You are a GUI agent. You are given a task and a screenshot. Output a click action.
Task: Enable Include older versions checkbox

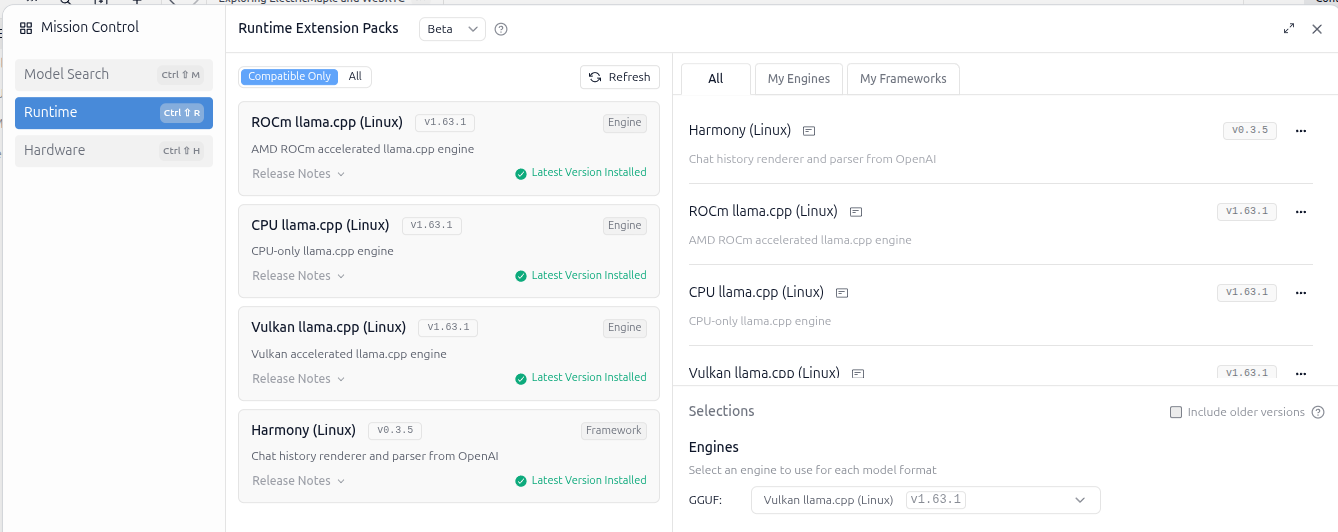tap(1176, 412)
